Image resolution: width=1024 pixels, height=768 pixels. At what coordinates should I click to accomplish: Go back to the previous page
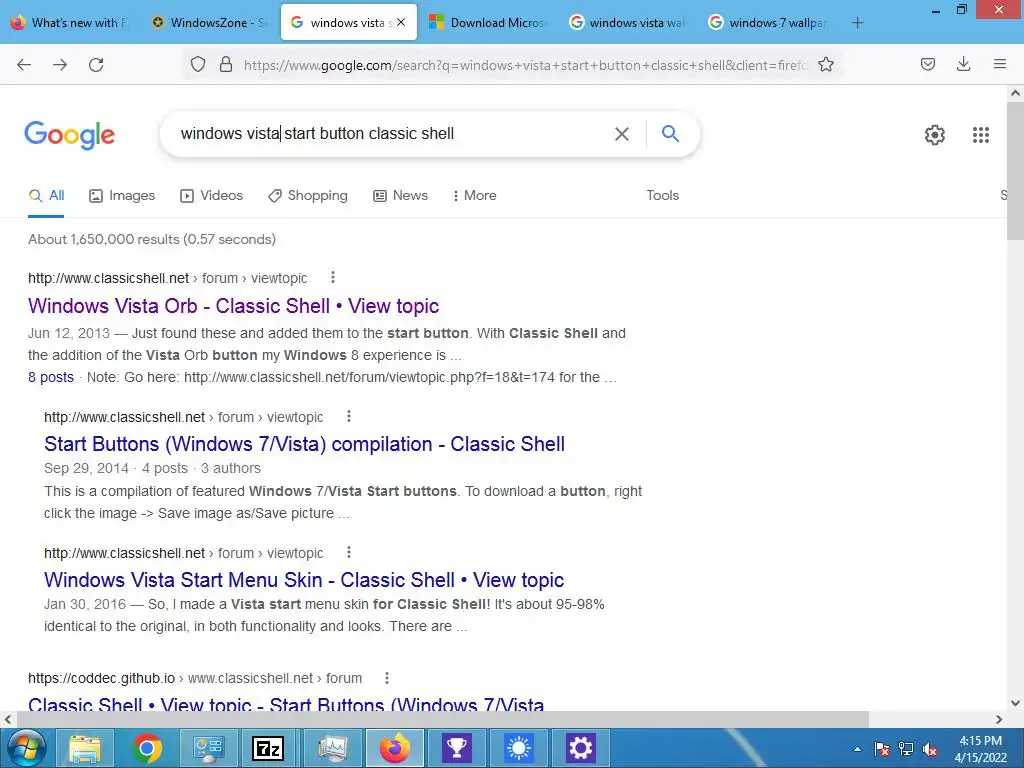[24, 65]
